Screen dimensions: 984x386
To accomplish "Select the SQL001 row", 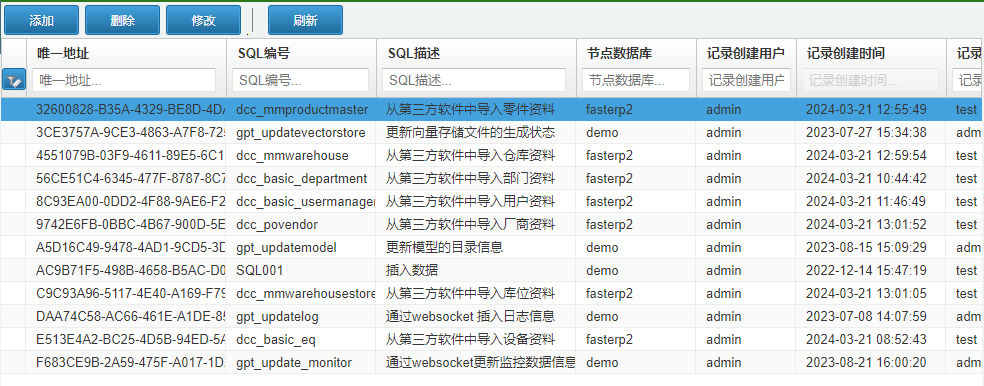I will pyautogui.click(x=492, y=271).
